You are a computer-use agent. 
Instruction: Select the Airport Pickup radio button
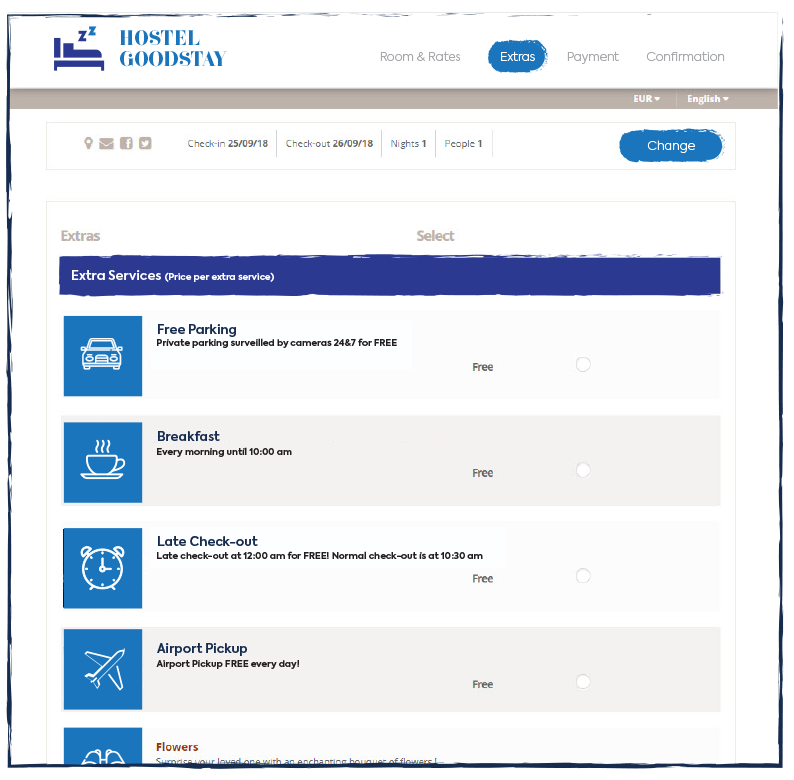pyautogui.click(x=583, y=682)
